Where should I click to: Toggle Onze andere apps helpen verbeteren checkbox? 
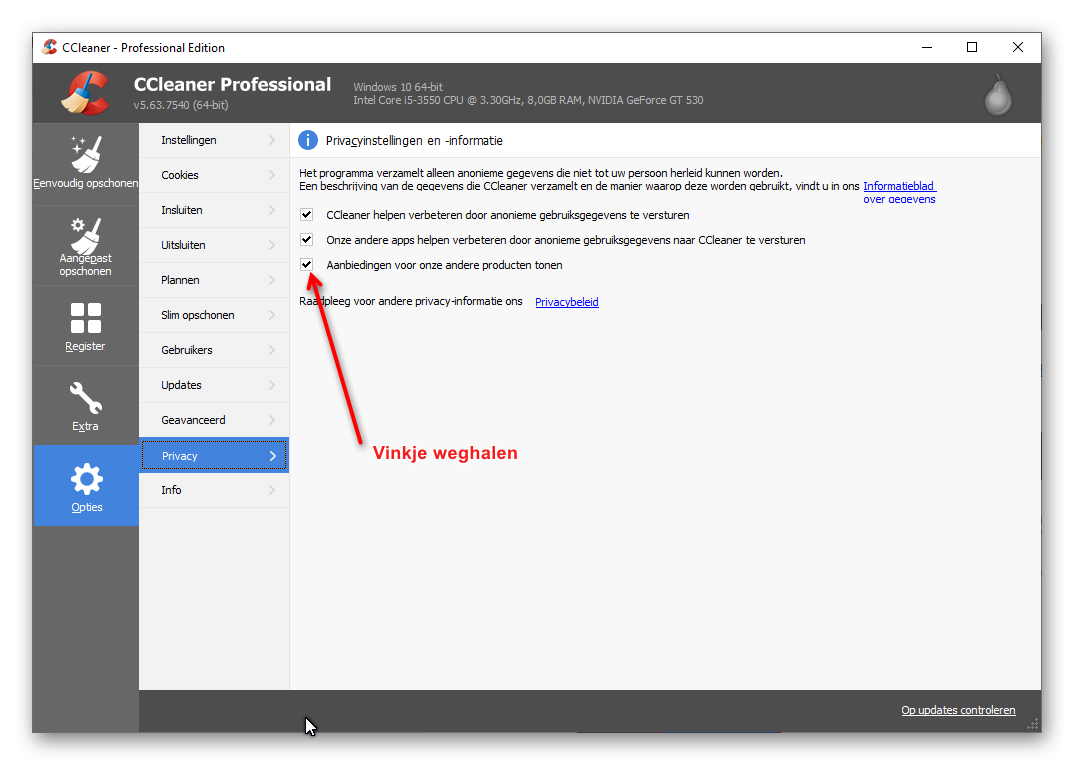[x=307, y=240]
